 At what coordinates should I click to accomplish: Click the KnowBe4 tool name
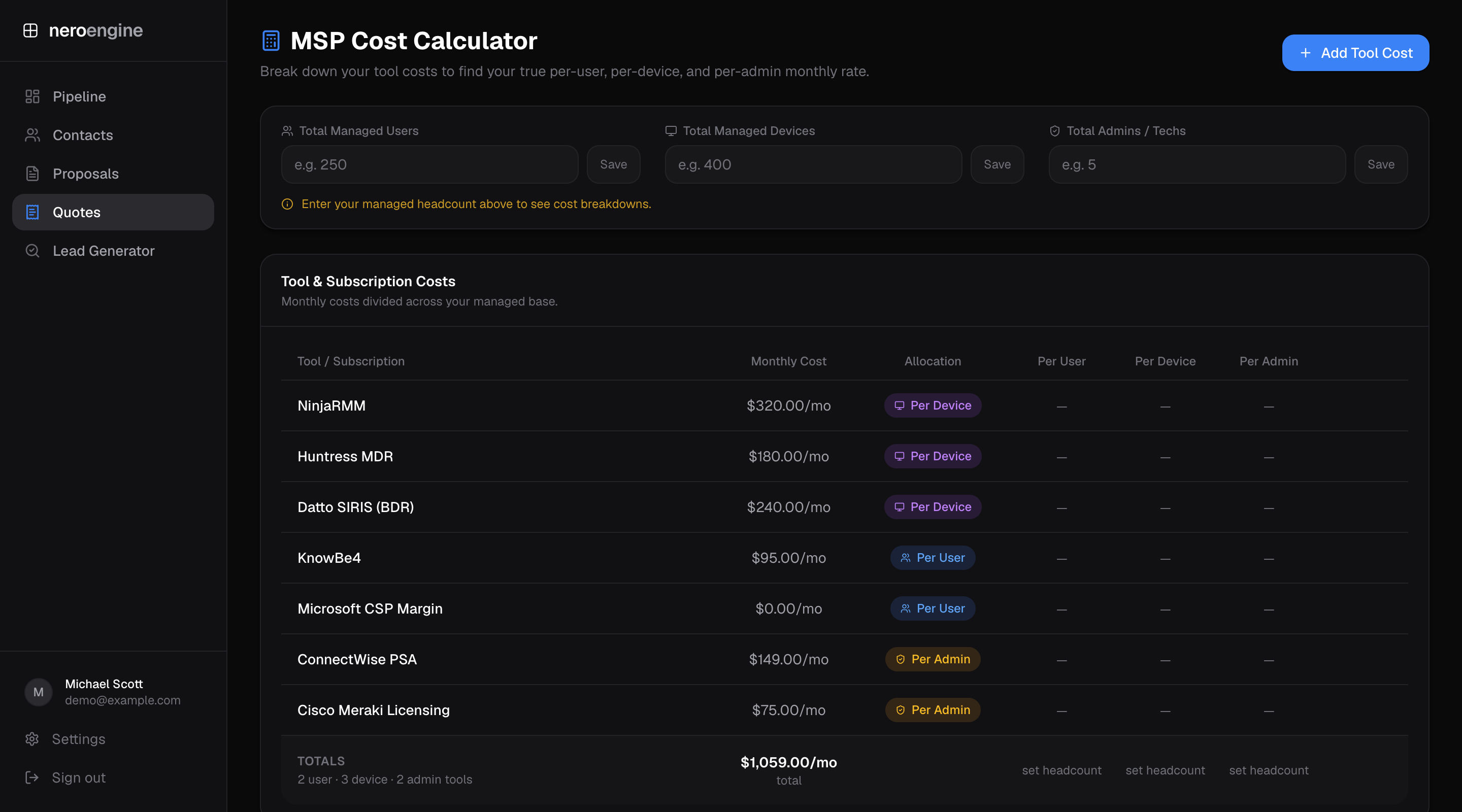329,558
